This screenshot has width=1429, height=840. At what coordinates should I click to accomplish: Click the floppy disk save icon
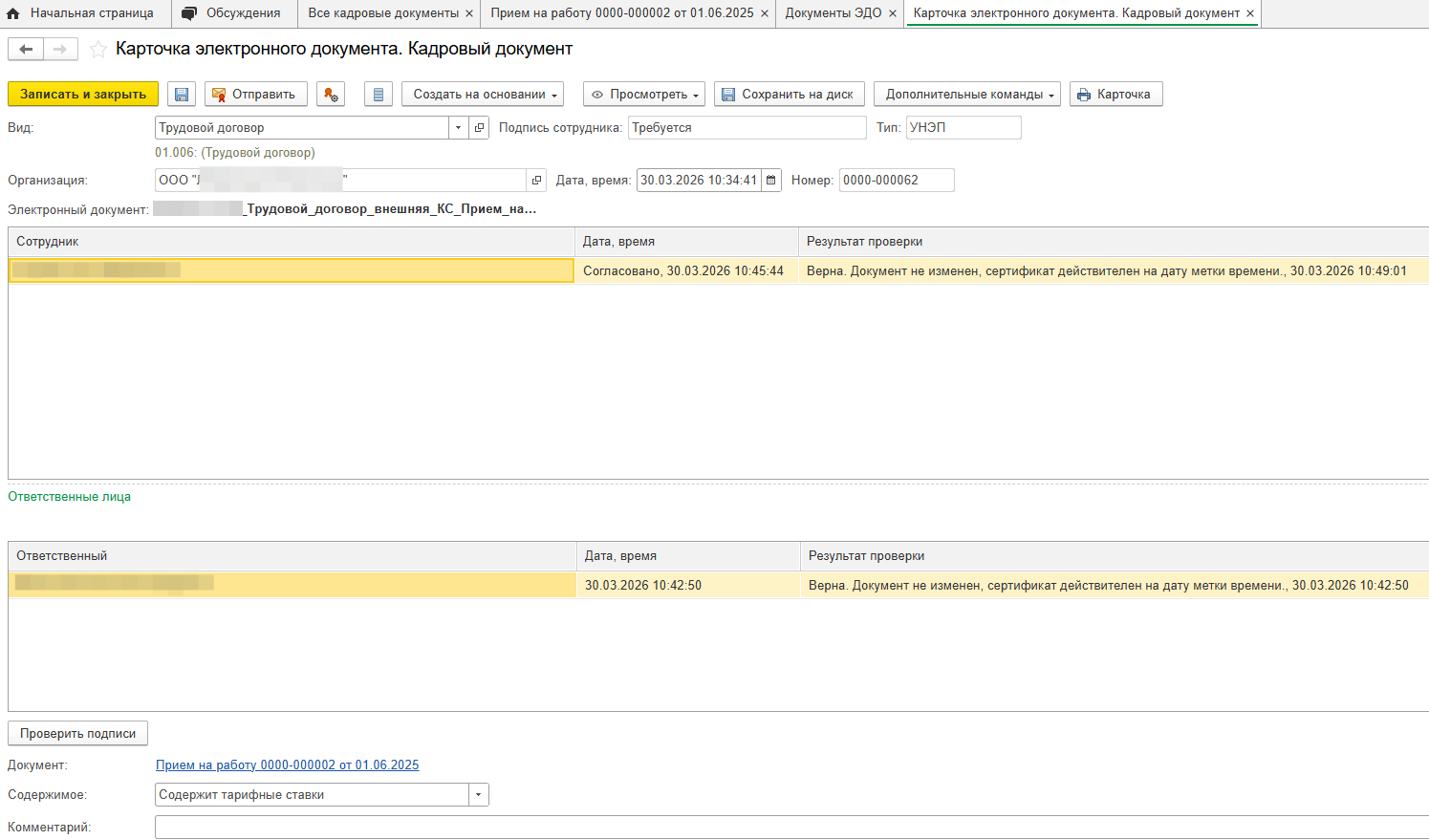click(x=182, y=95)
